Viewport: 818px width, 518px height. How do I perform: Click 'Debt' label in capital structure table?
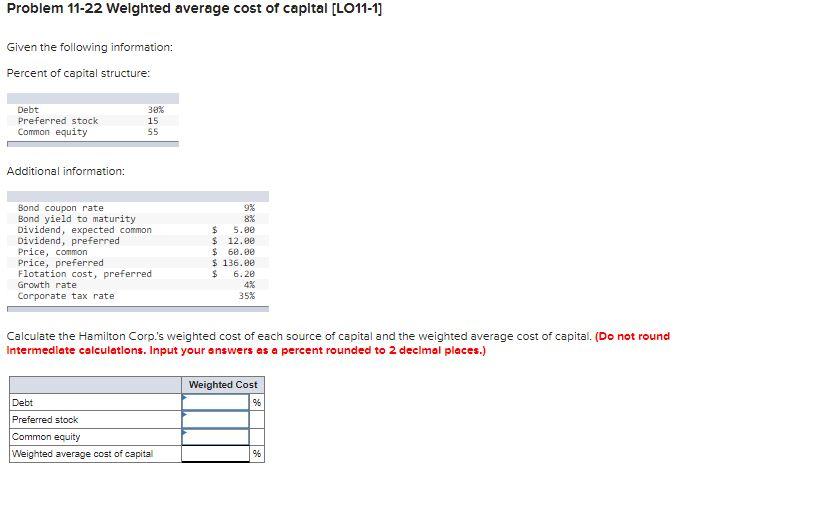click(28, 110)
